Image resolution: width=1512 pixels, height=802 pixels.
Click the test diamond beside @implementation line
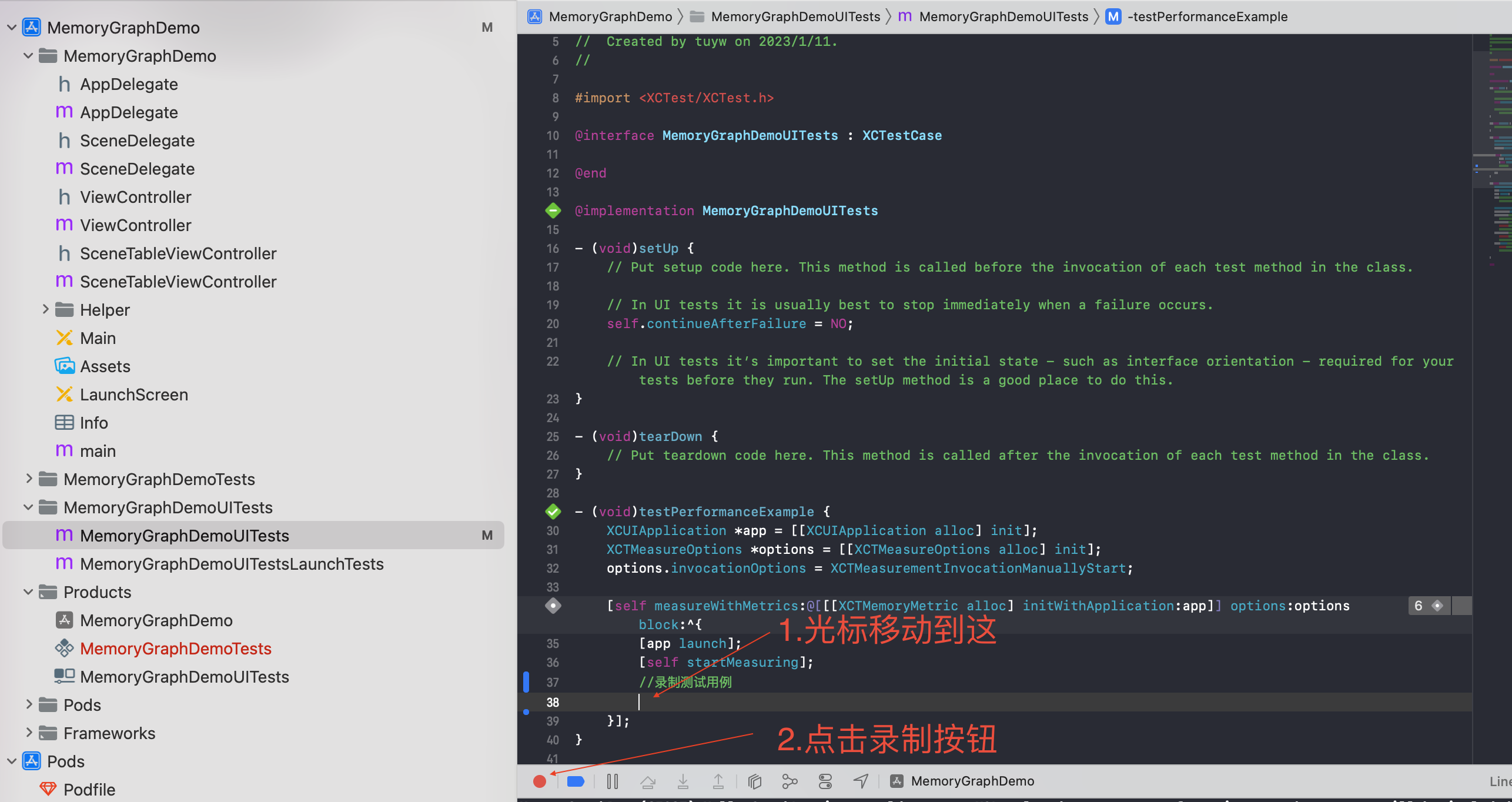point(553,210)
